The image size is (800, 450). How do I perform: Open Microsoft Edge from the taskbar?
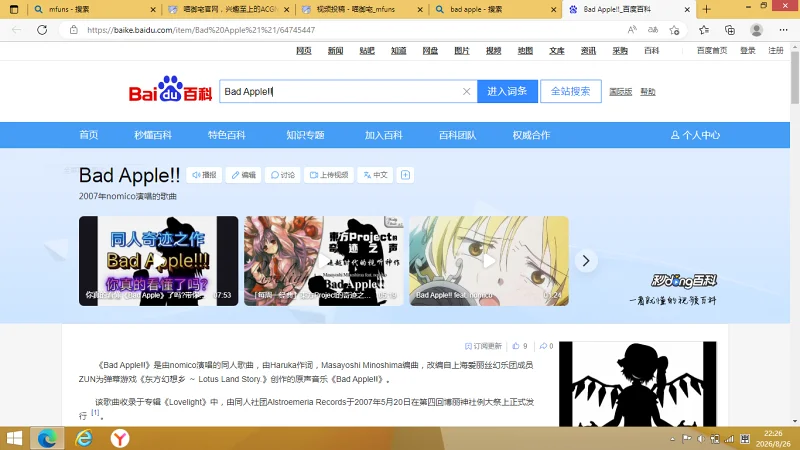[47, 438]
